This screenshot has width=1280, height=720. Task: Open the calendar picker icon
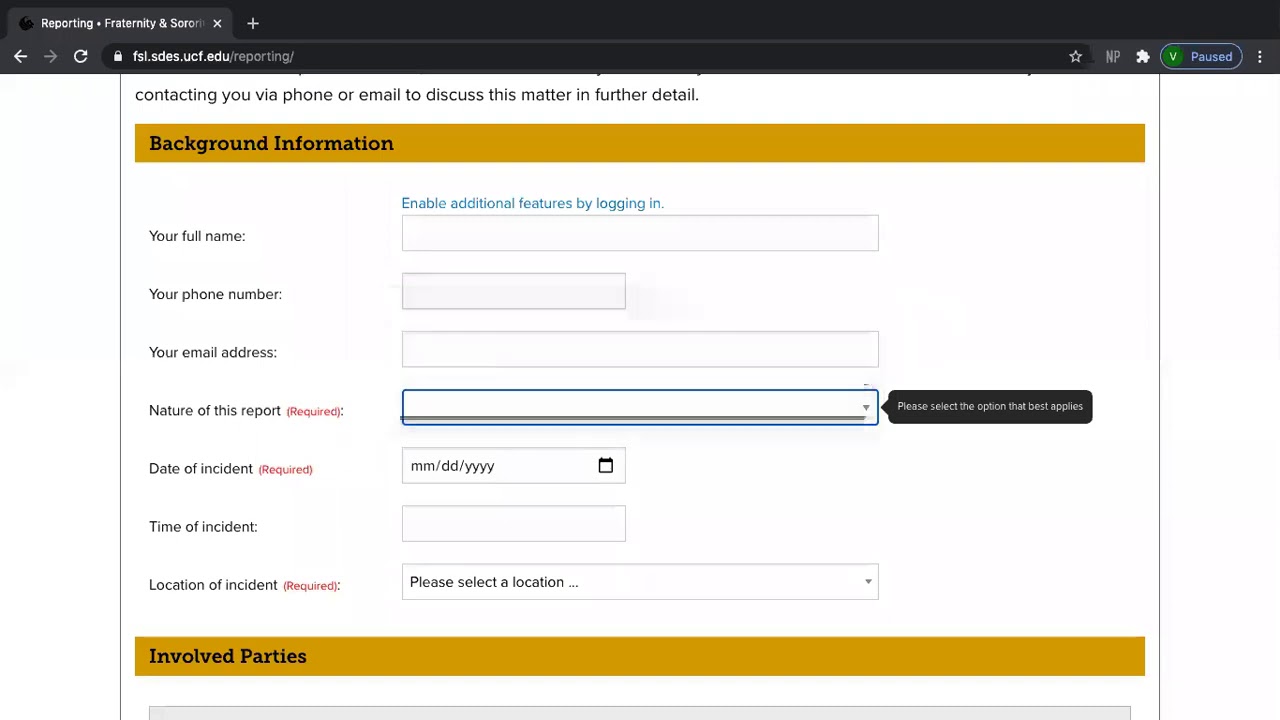[606, 466]
